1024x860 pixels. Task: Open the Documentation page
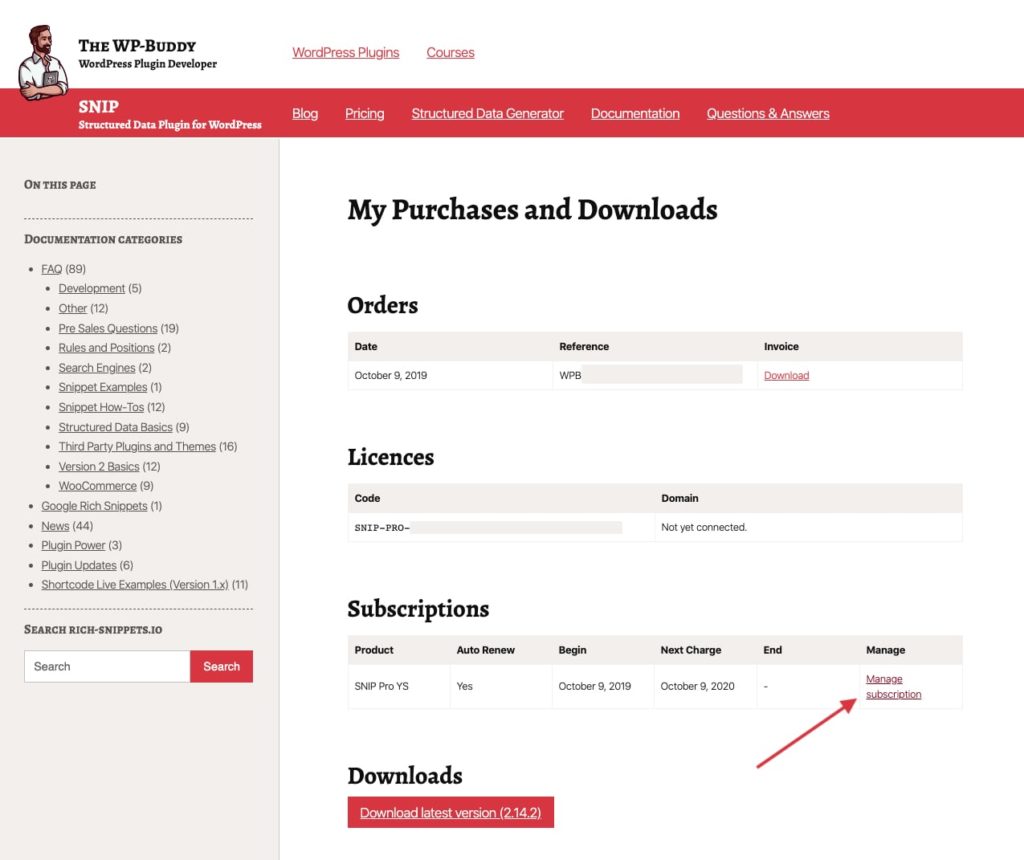pyautogui.click(x=635, y=114)
